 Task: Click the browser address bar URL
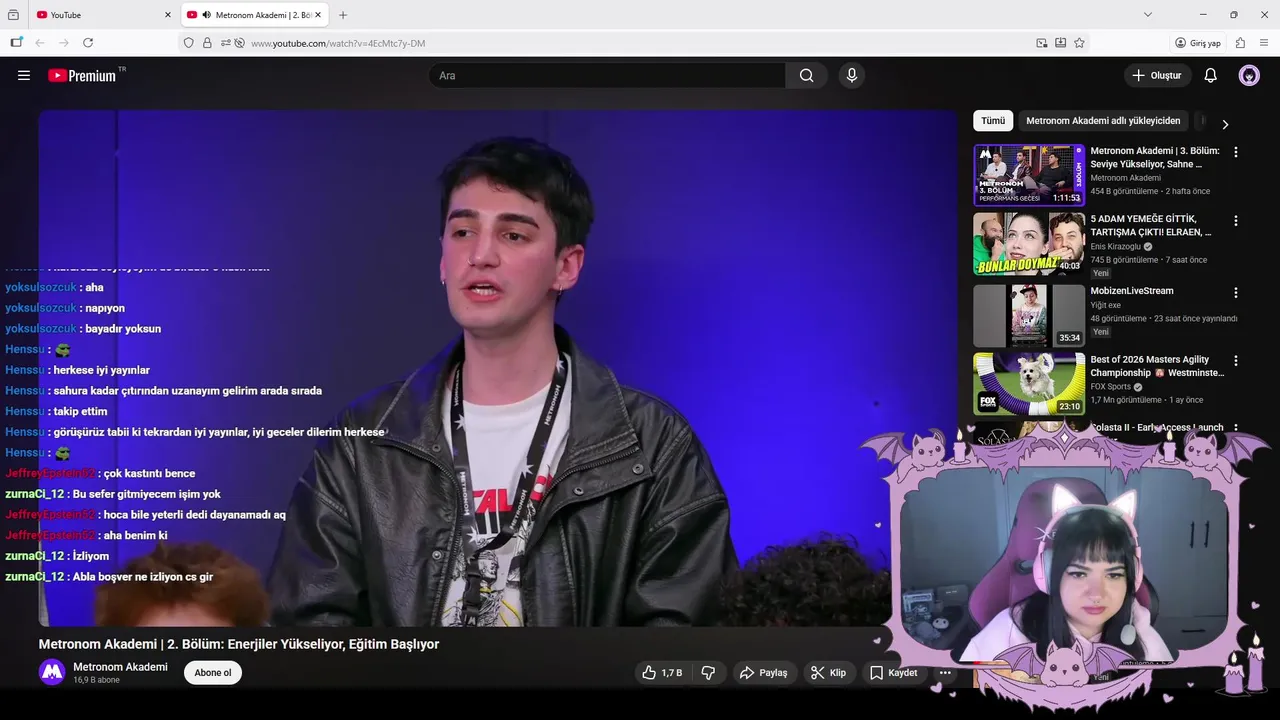[x=338, y=43]
